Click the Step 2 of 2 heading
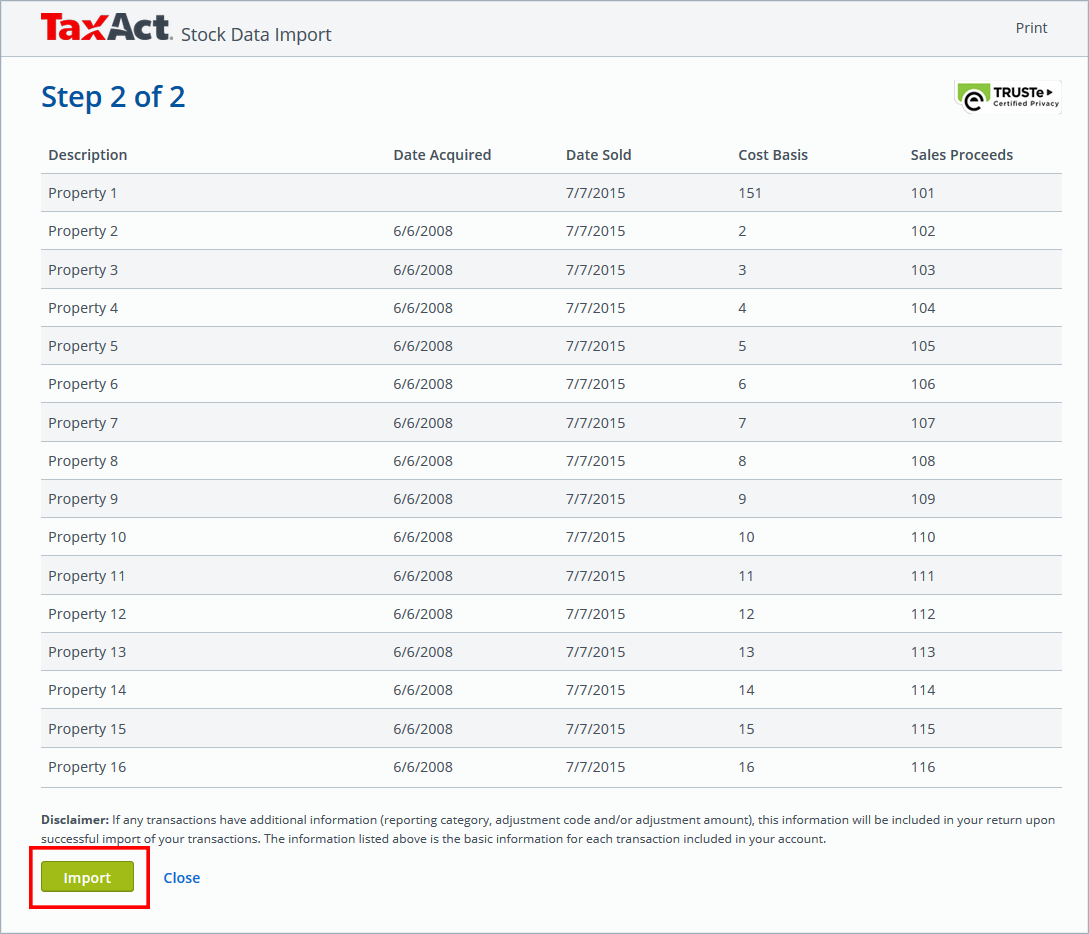The height and width of the screenshot is (934, 1089). click(113, 97)
